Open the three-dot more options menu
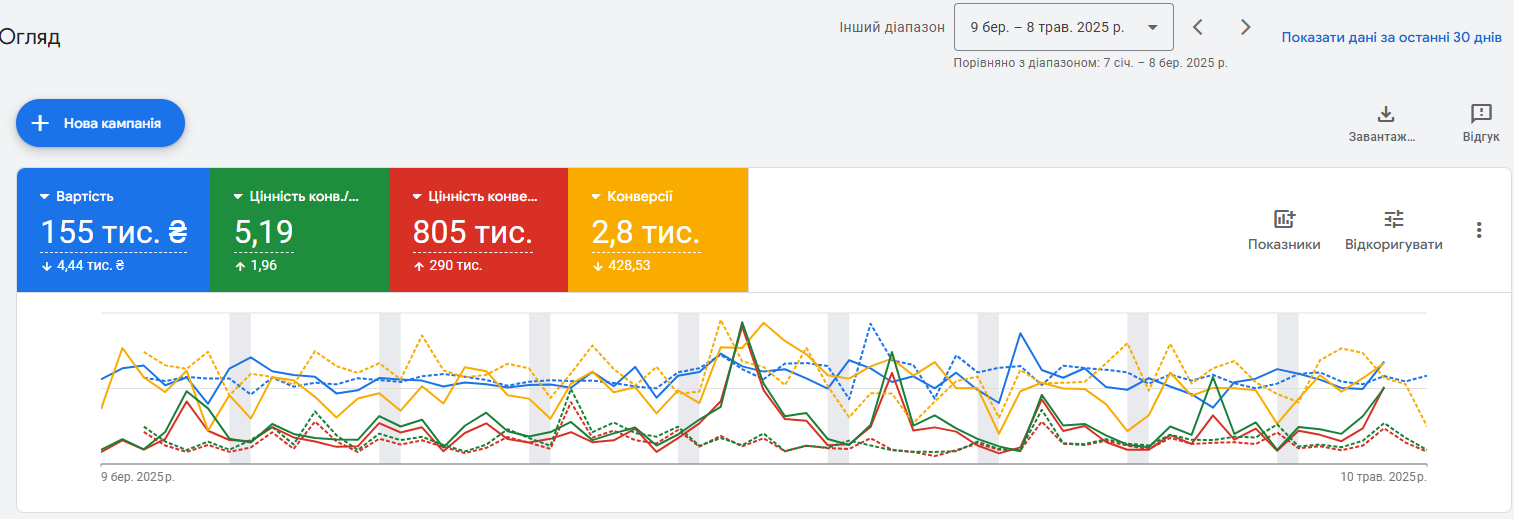This screenshot has width=1514, height=519. click(x=1479, y=230)
